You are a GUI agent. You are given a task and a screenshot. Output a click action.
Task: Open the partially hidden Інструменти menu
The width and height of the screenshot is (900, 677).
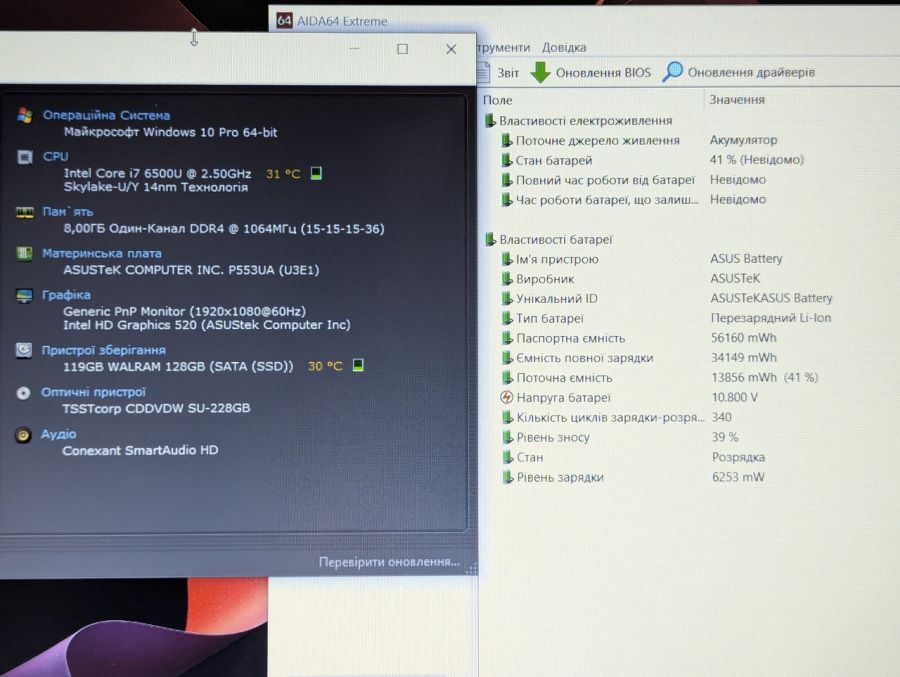point(504,48)
